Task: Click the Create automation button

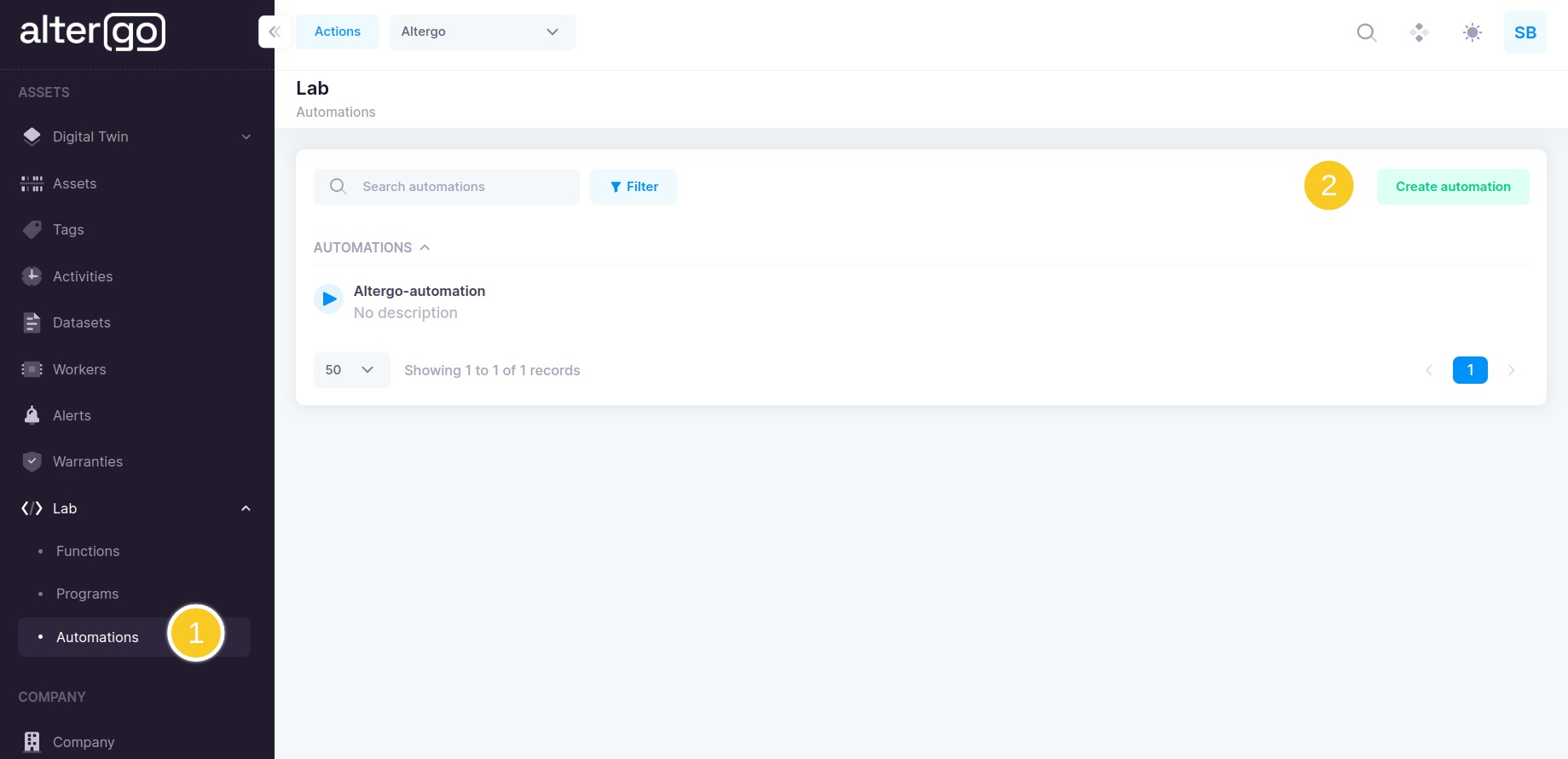Action: click(x=1452, y=187)
